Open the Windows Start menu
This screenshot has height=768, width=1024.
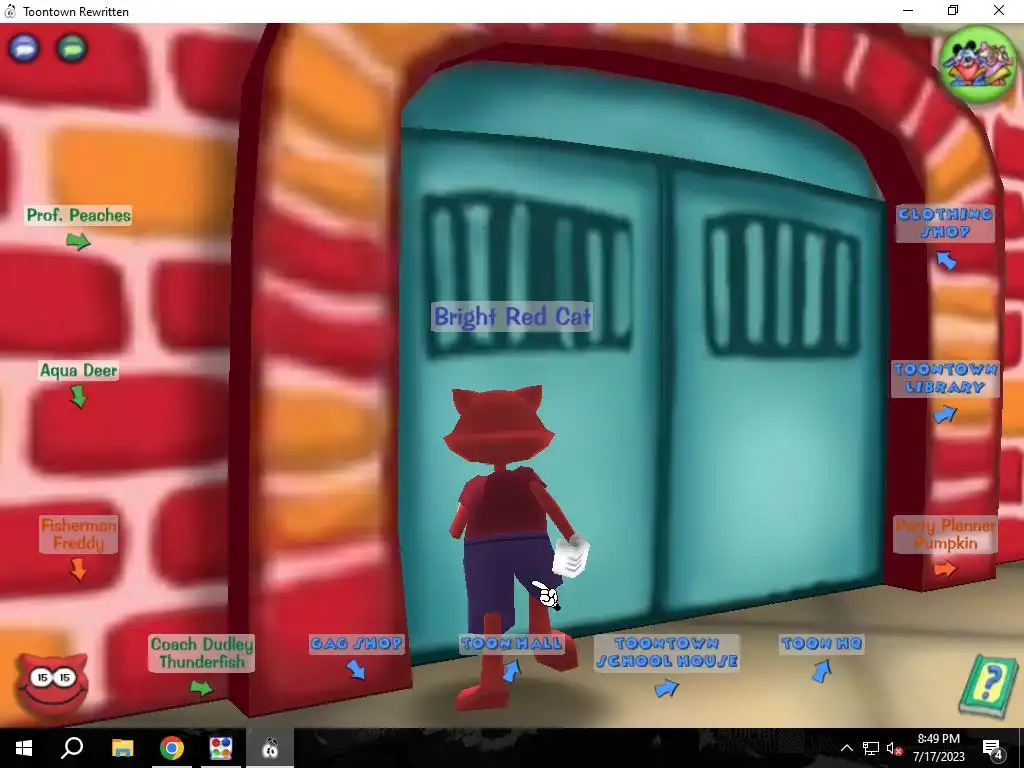coord(24,748)
